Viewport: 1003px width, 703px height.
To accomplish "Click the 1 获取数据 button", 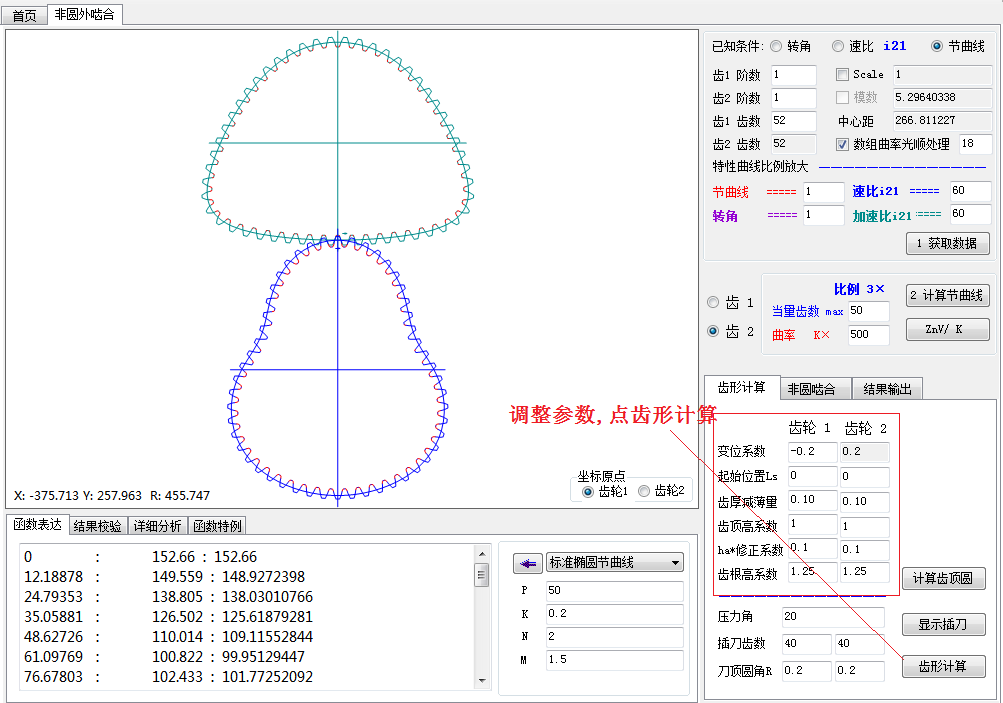I will [x=947, y=243].
